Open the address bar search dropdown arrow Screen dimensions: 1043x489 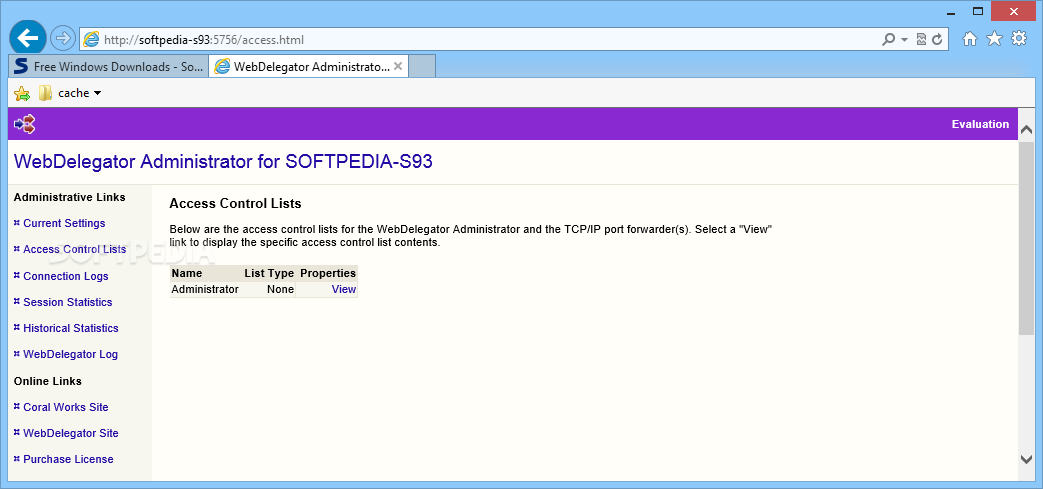tap(904, 40)
